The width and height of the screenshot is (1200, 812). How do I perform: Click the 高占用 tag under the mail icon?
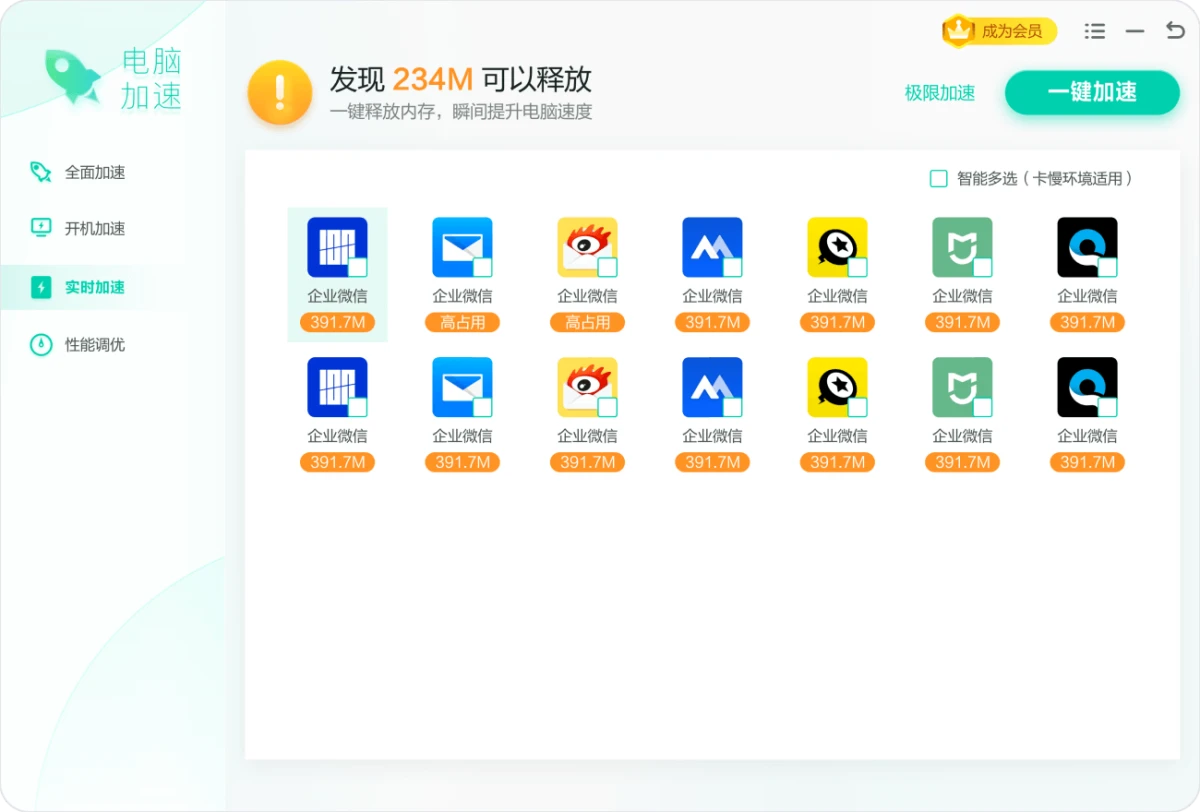(462, 322)
